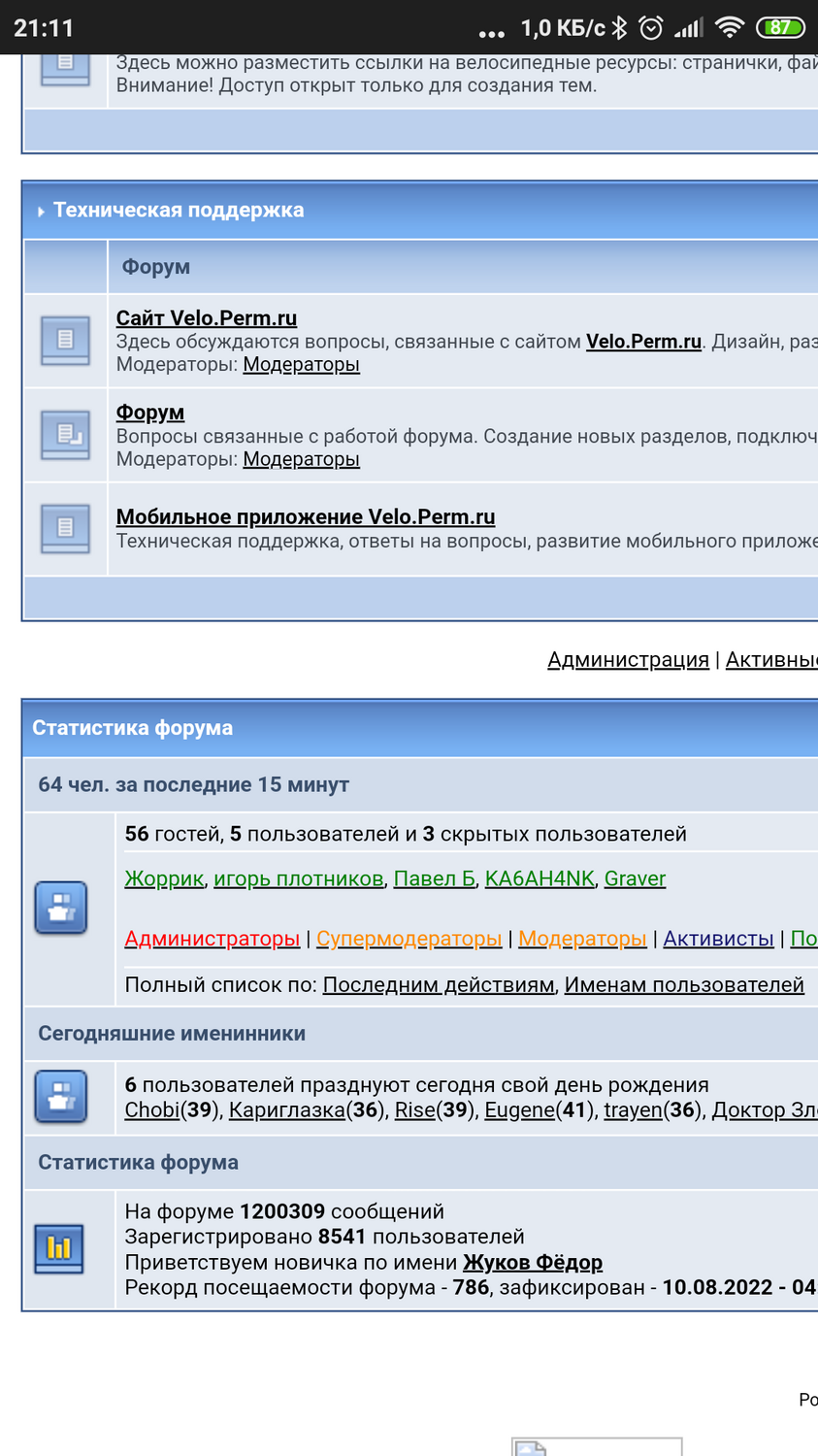
Task: Click the online users icon in statistics
Action: click(60, 909)
